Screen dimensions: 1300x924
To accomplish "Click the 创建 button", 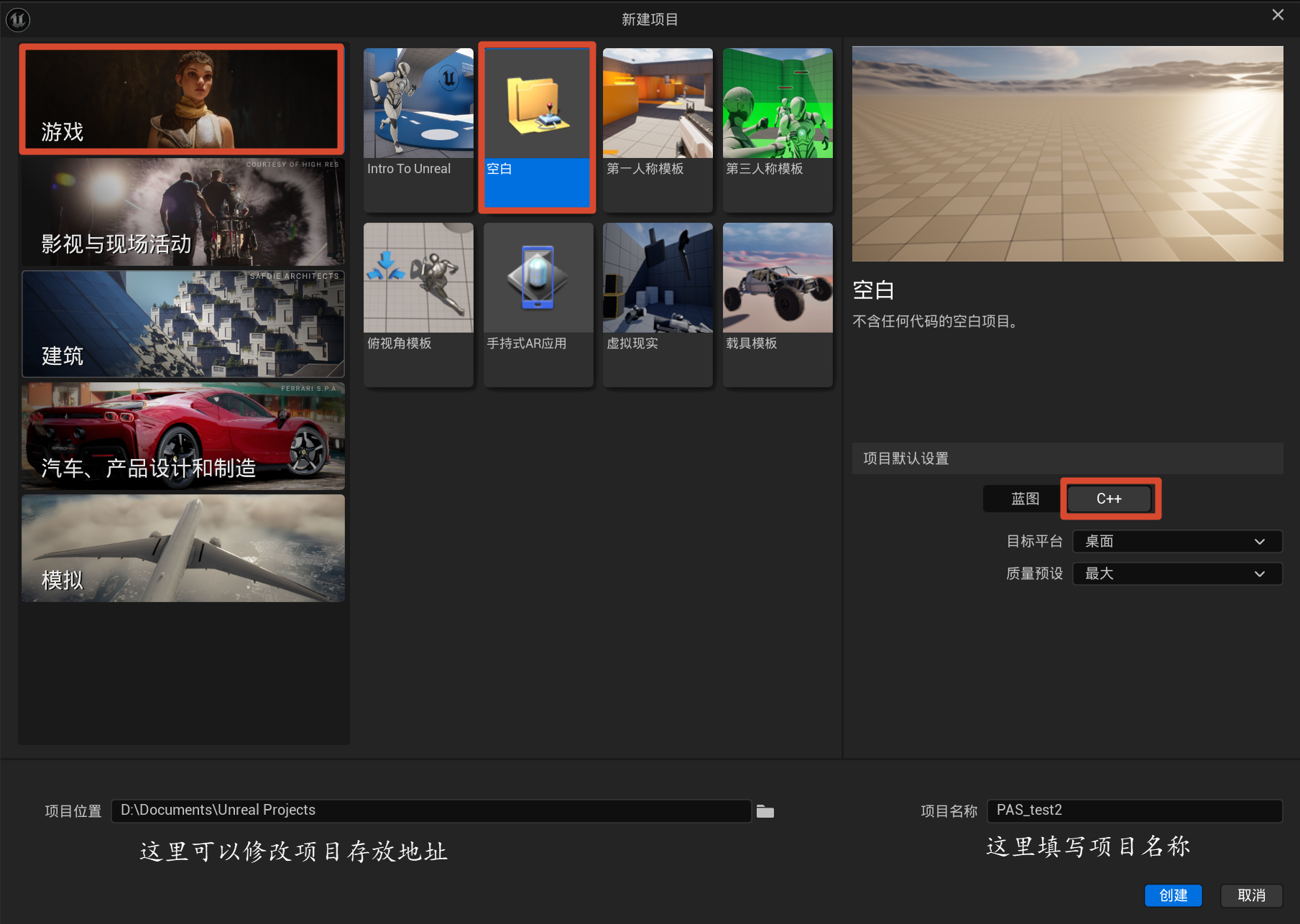I will coord(1173,895).
